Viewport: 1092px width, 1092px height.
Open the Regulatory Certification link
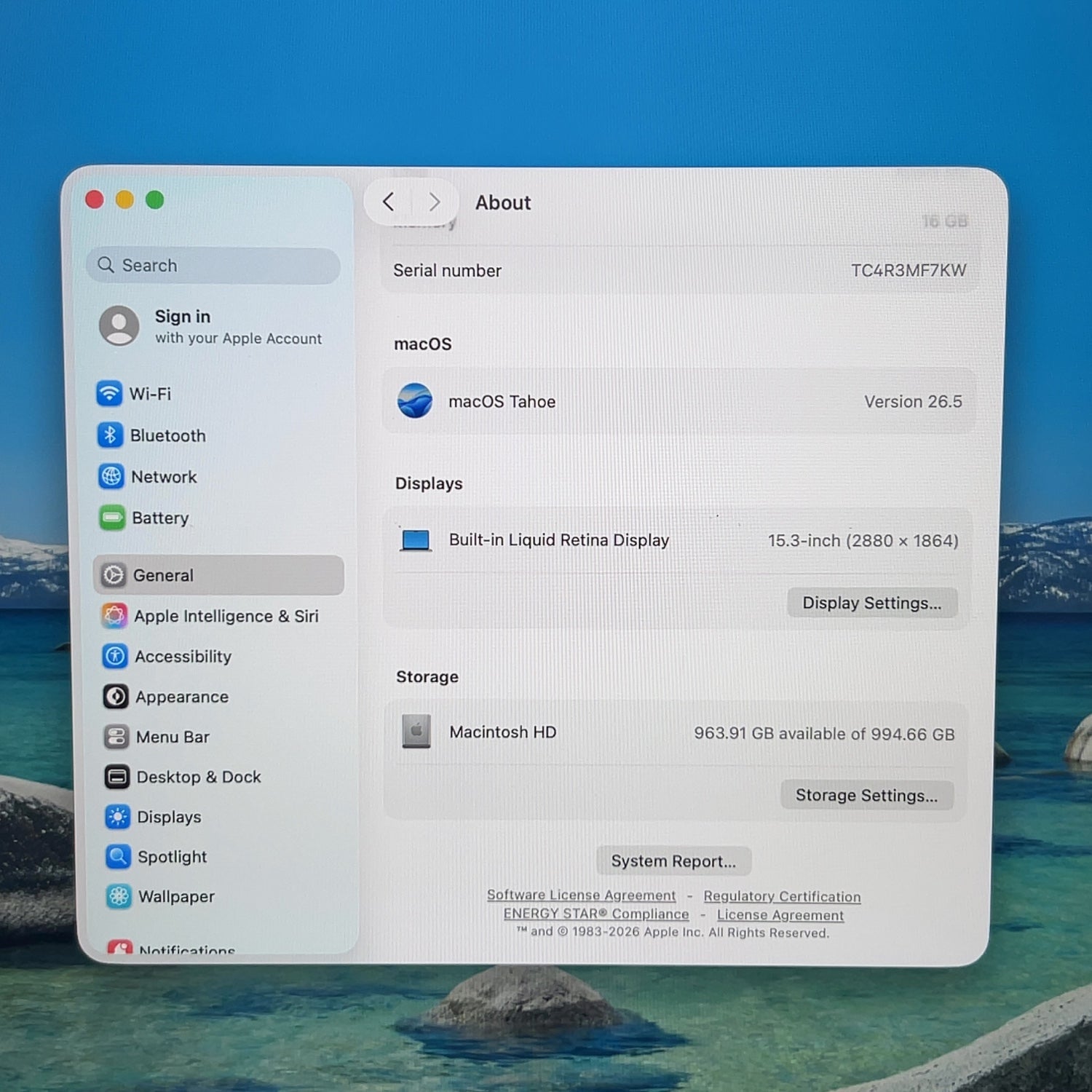782,897
